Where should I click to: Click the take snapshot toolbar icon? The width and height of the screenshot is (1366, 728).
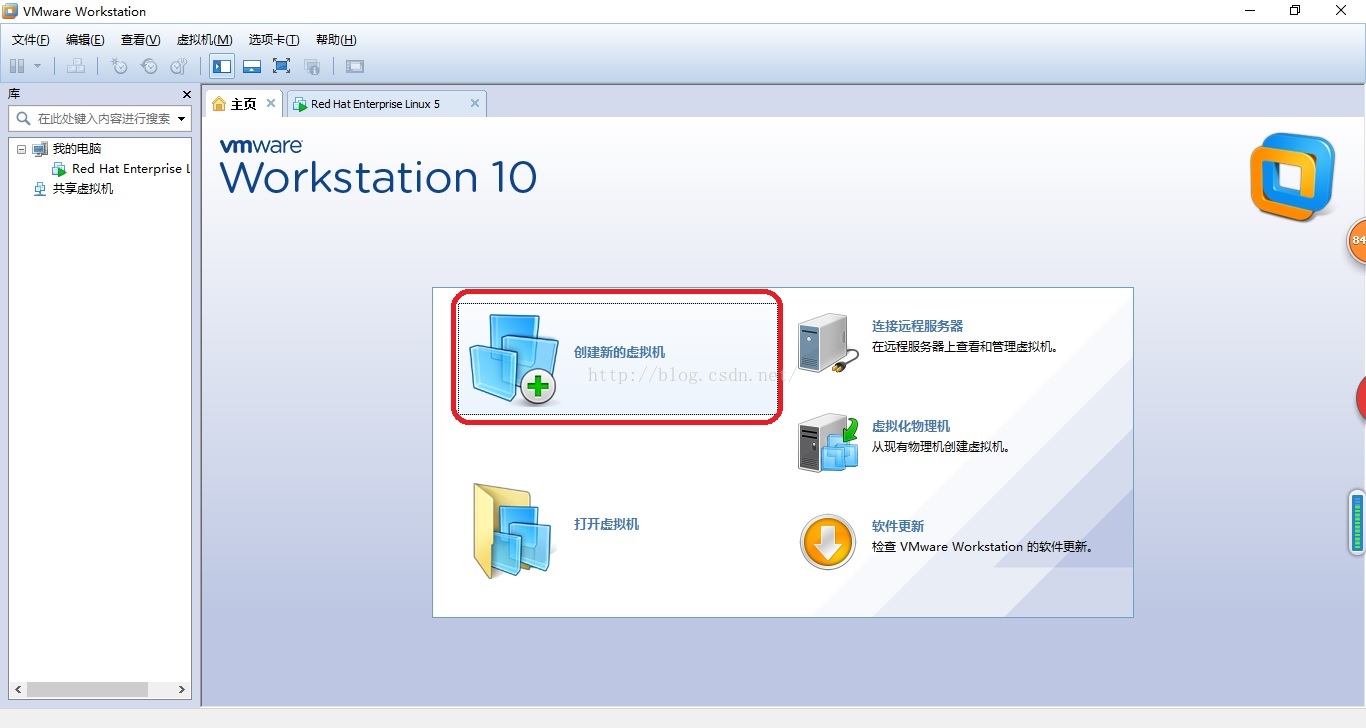point(119,66)
